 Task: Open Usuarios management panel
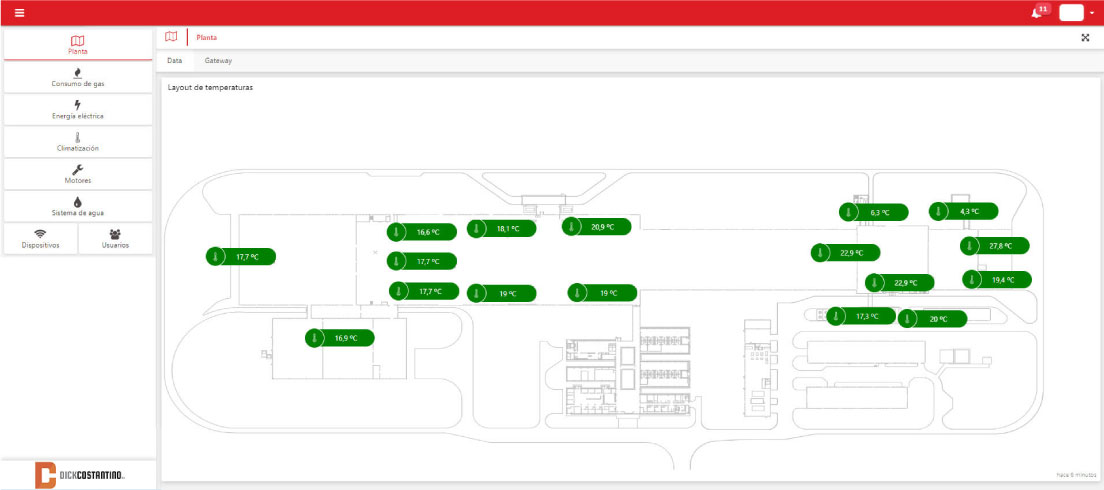pos(115,238)
